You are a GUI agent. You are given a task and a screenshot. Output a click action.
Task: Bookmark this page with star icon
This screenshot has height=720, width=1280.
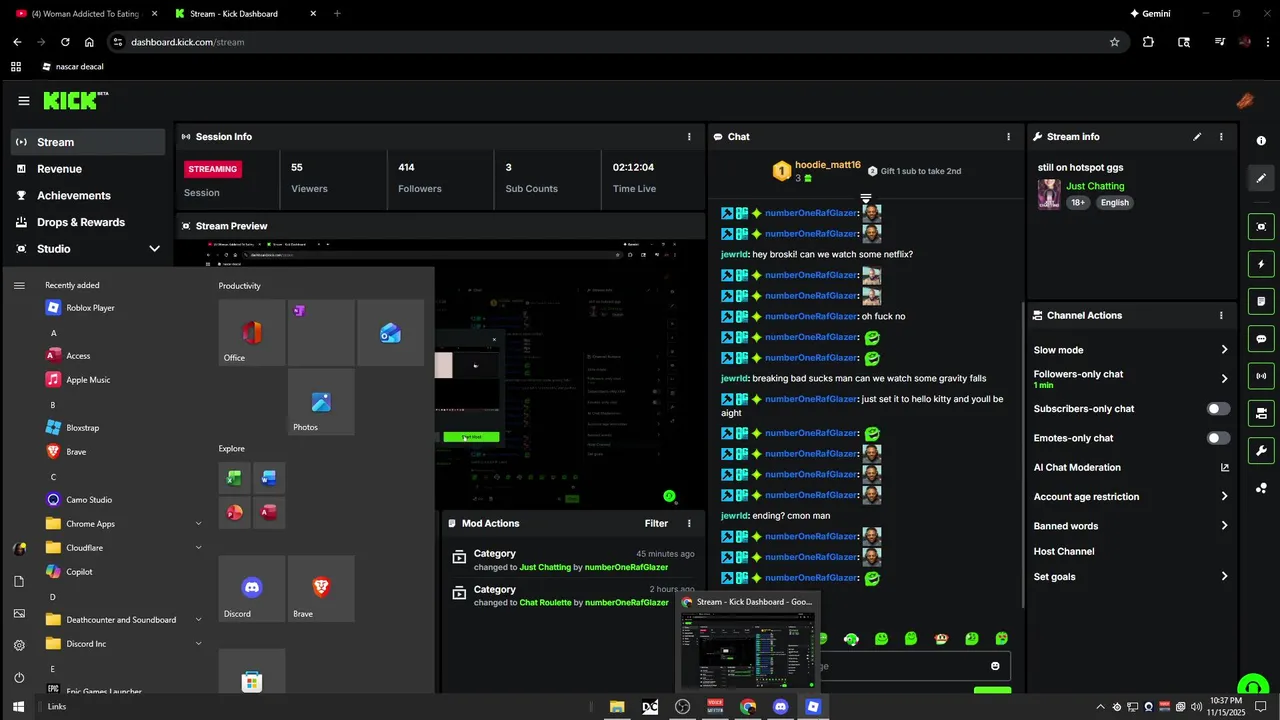pyautogui.click(x=1114, y=42)
